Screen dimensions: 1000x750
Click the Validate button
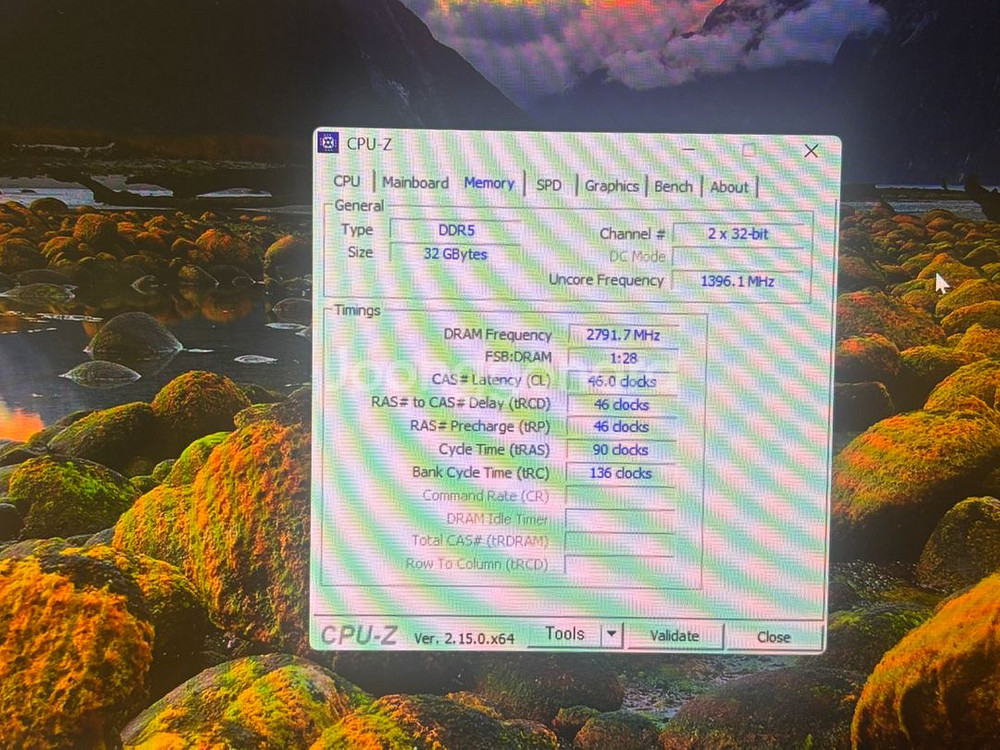pos(674,636)
